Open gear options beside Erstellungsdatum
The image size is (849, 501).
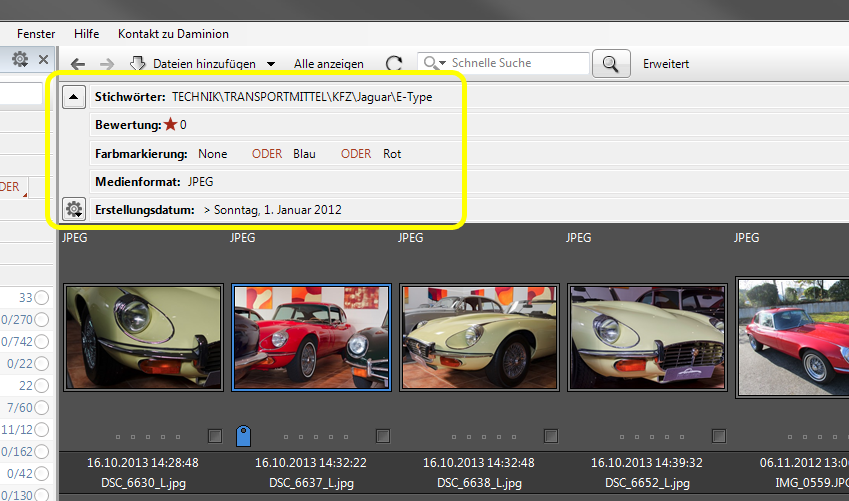point(74,210)
